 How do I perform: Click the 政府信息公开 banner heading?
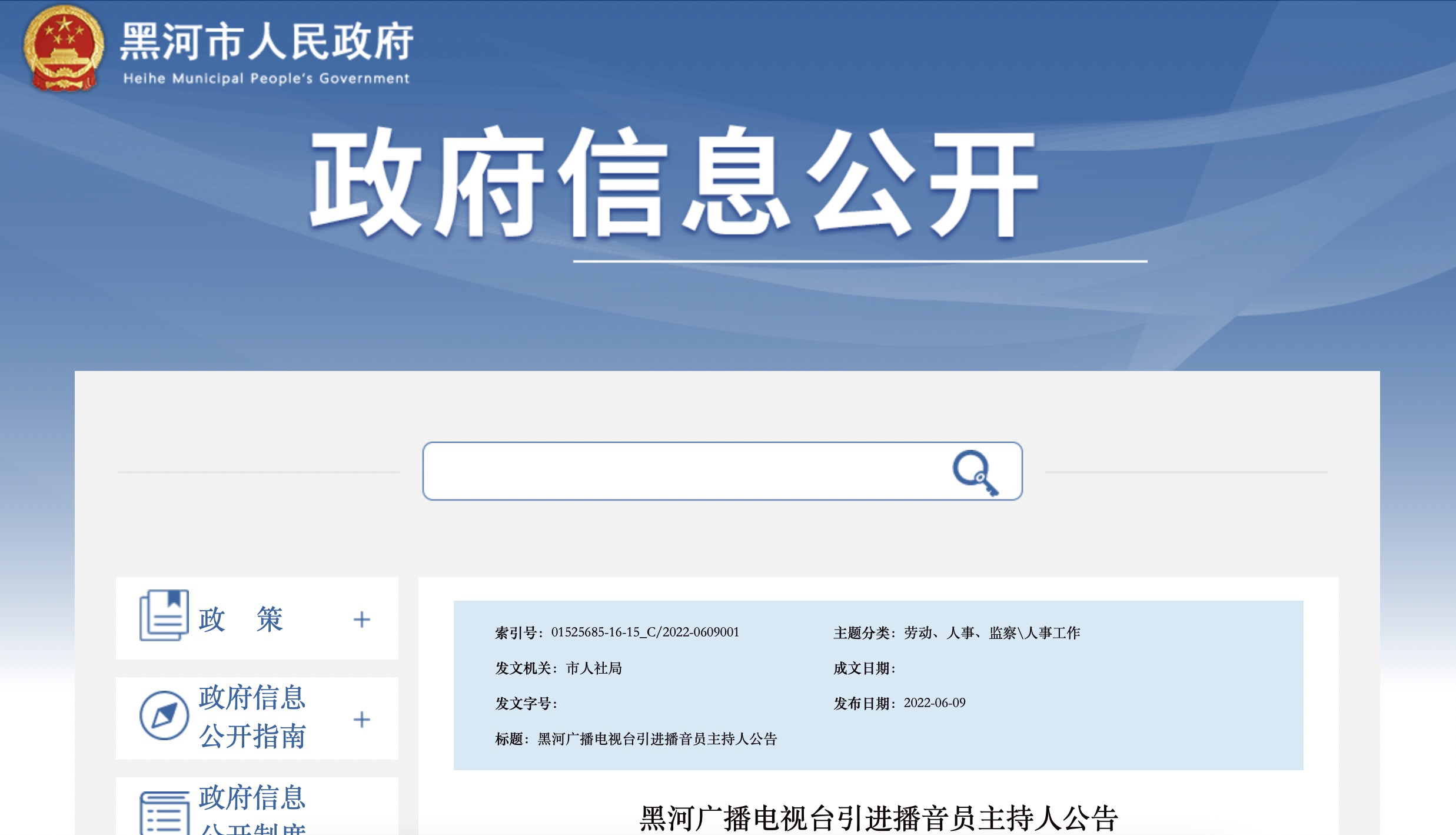(673, 183)
